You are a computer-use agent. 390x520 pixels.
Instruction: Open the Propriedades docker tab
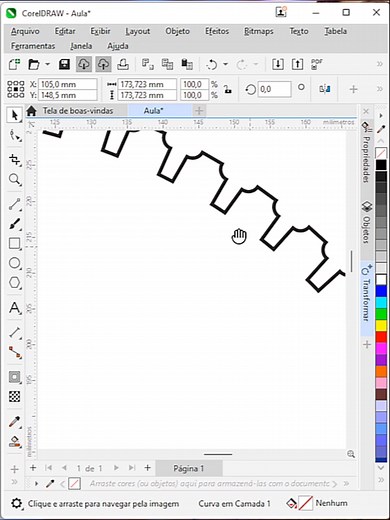point(366,153)
